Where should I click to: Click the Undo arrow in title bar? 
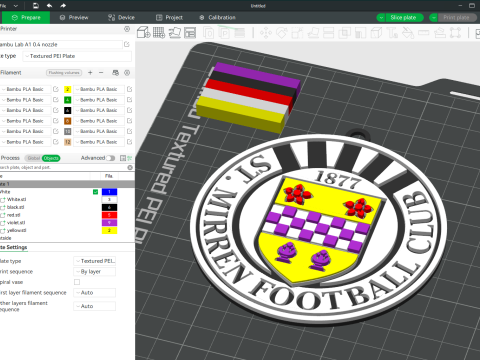tap(49, 6)
